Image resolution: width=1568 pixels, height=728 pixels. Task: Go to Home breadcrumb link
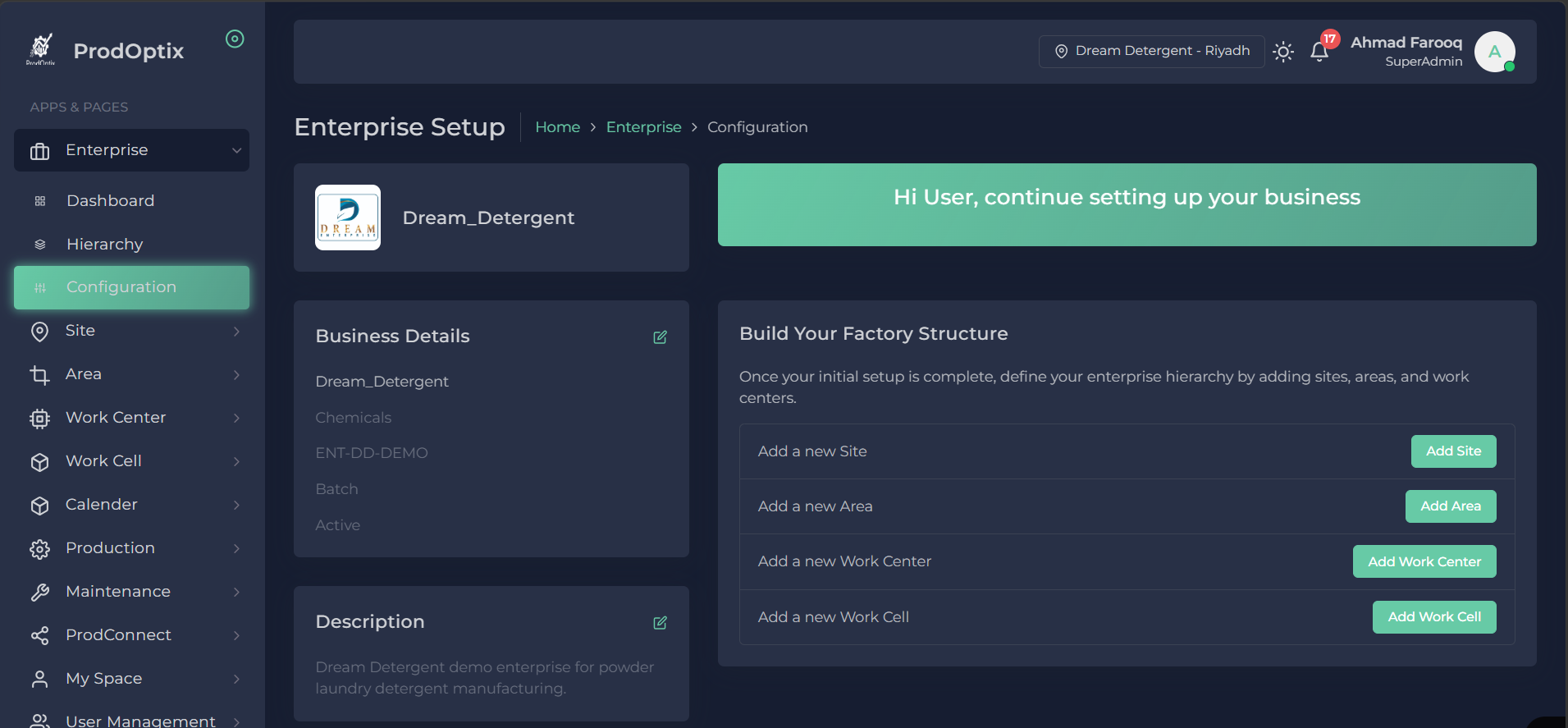click(557, 127)
